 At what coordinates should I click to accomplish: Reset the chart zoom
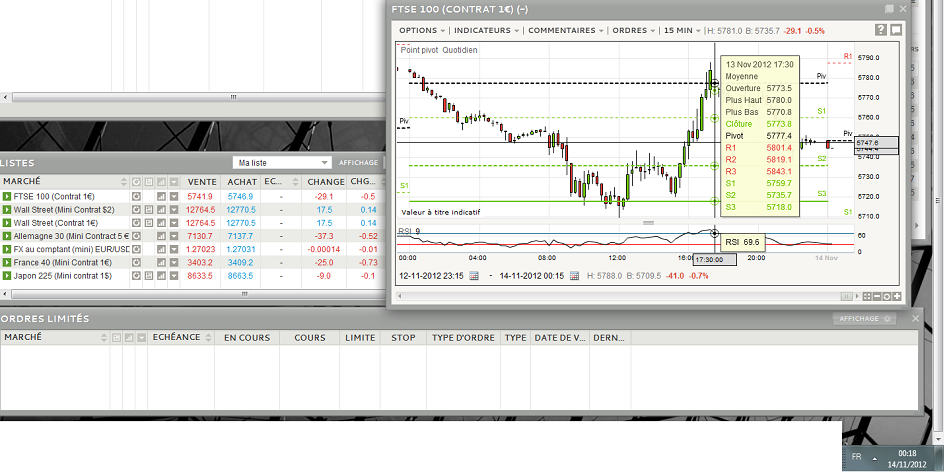[887, 296]
